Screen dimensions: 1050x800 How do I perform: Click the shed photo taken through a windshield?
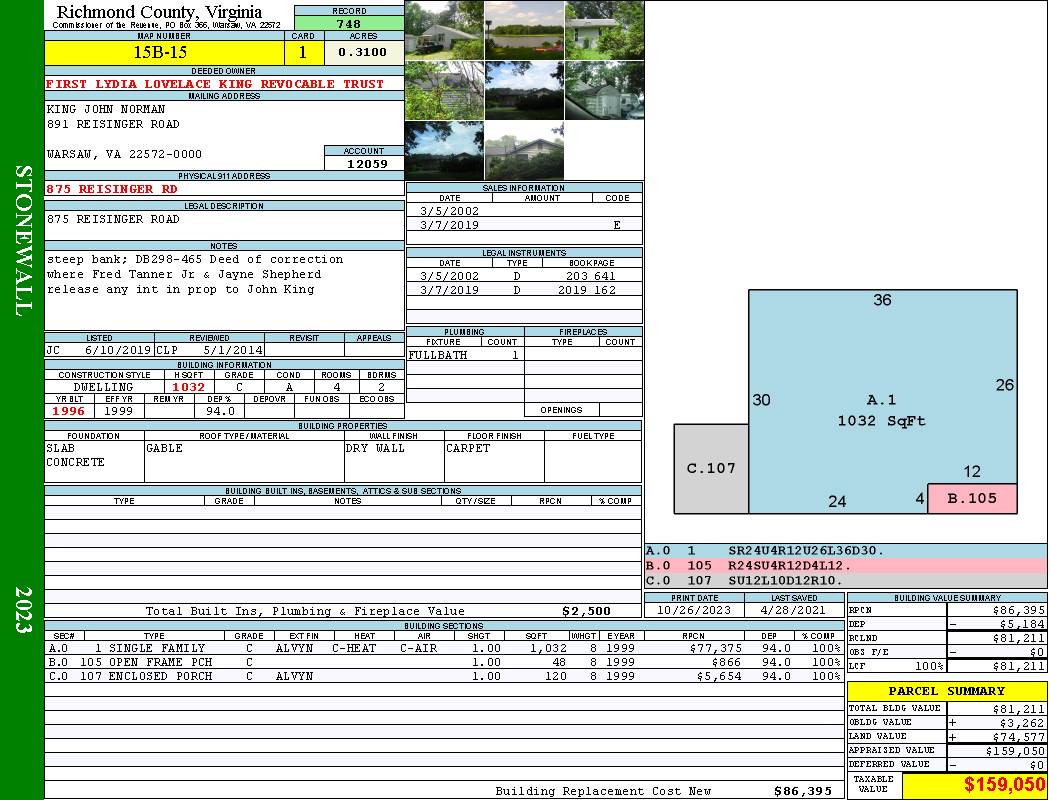click(604, 91)
